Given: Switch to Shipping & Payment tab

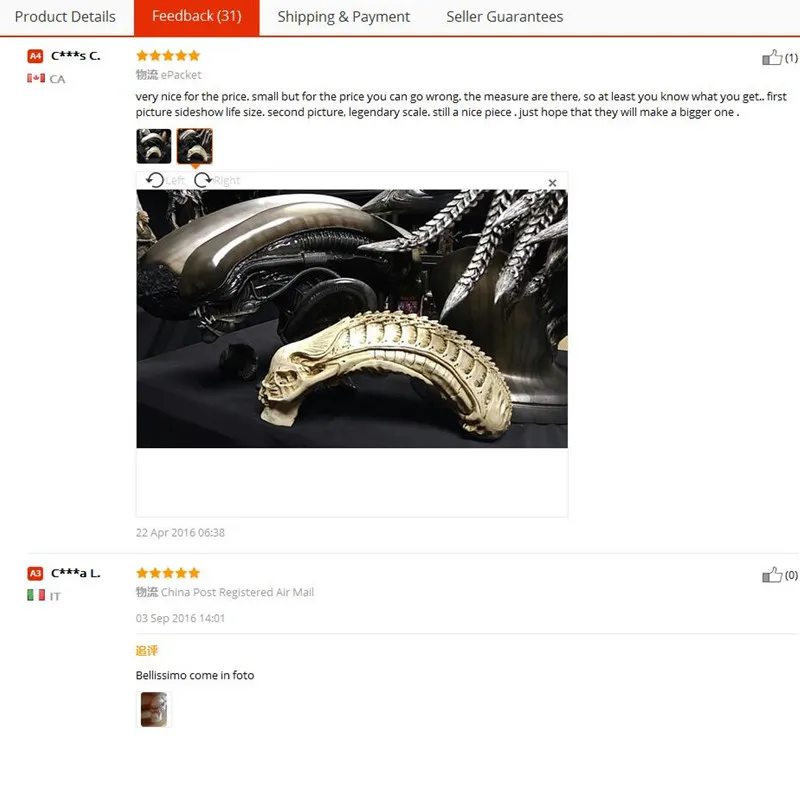Looking at the screenshot, I should (343, 17).
